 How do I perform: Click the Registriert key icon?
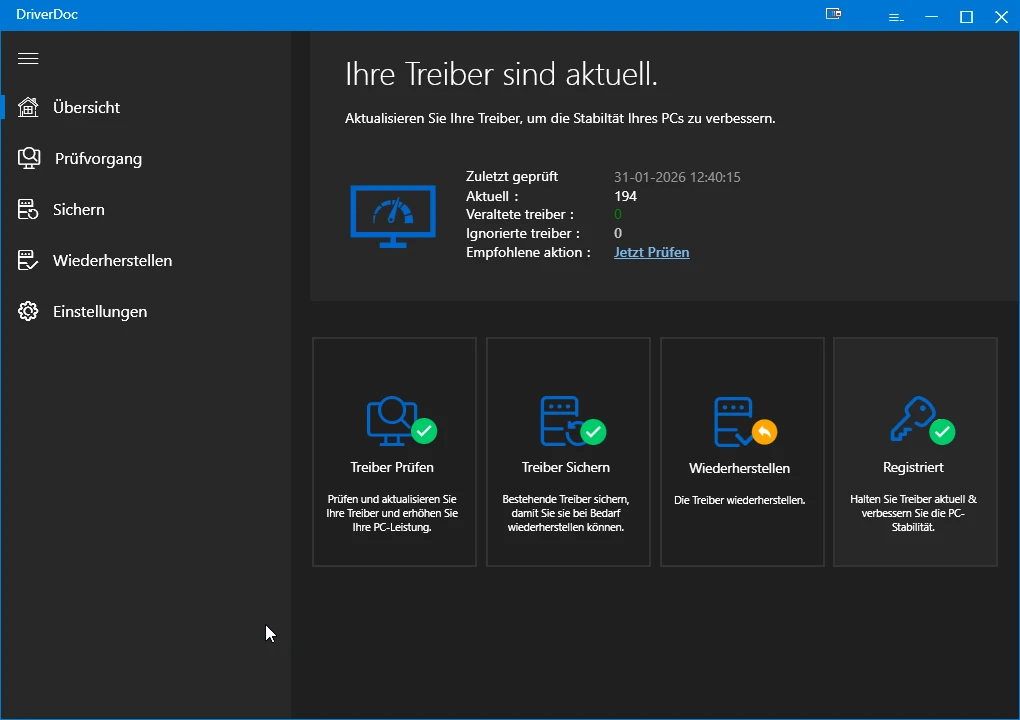coord(912,420)
